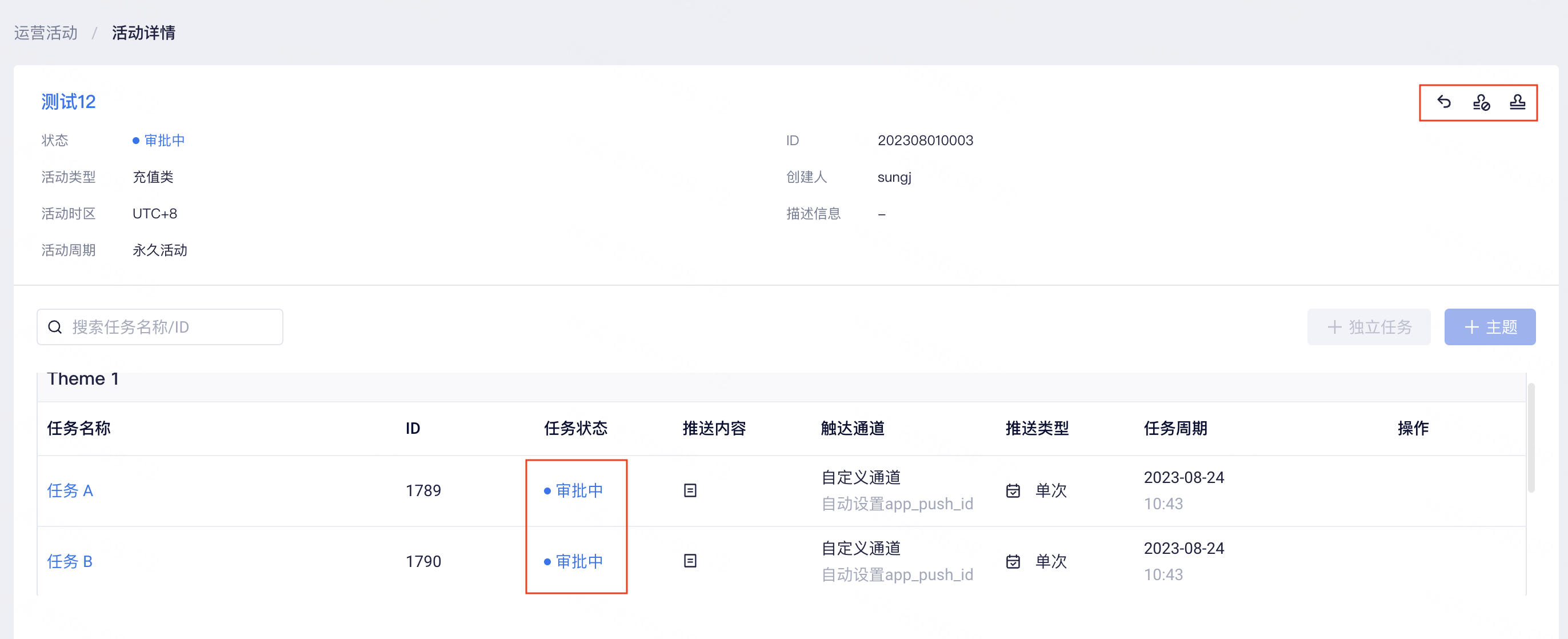
Task: Click the 描述信息 label
Action: [x=813, y=214]
